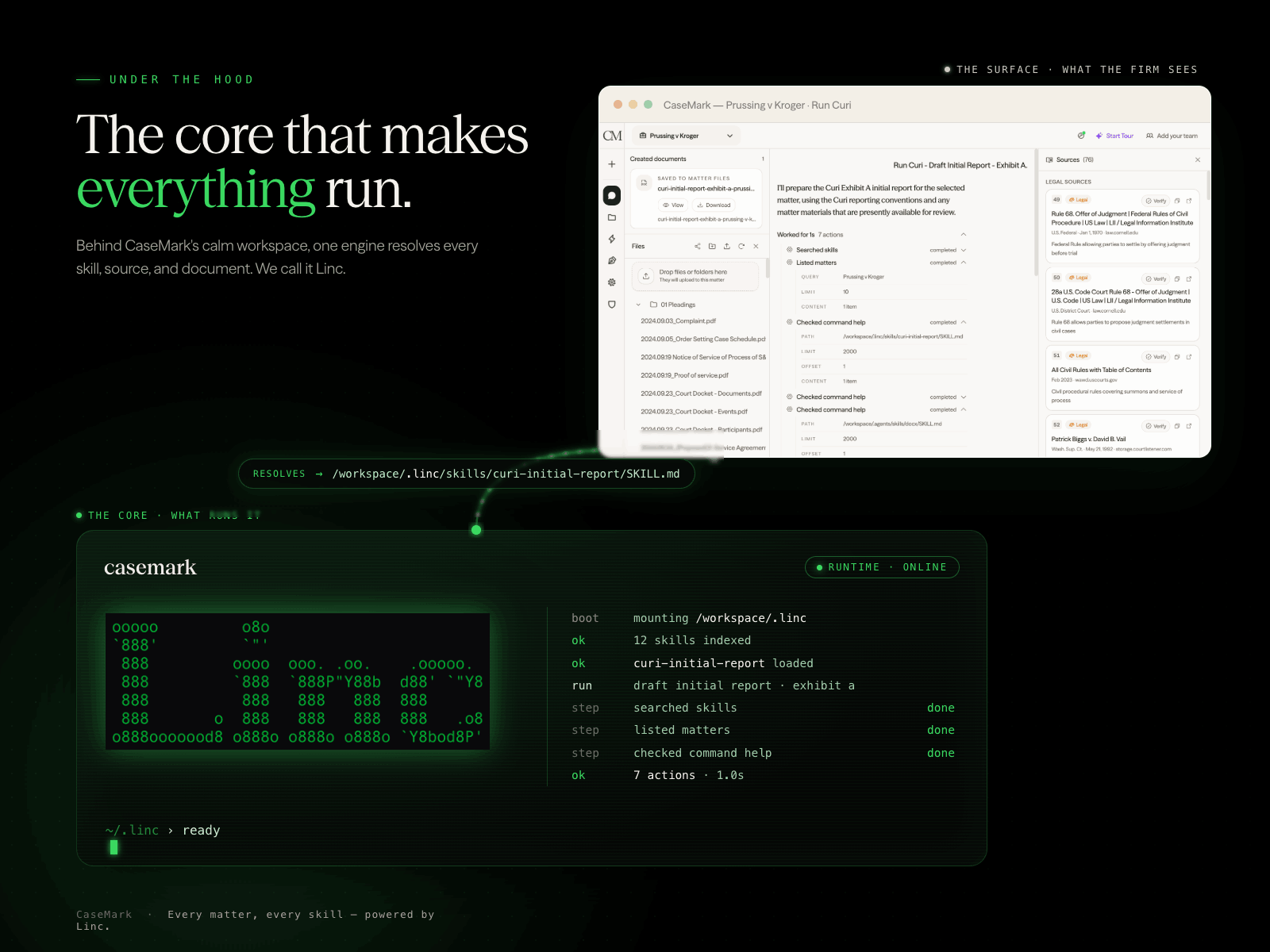Open the Prussing v Kroger matter dropdown
The image size is (1270, 952).
click(687, 136)
